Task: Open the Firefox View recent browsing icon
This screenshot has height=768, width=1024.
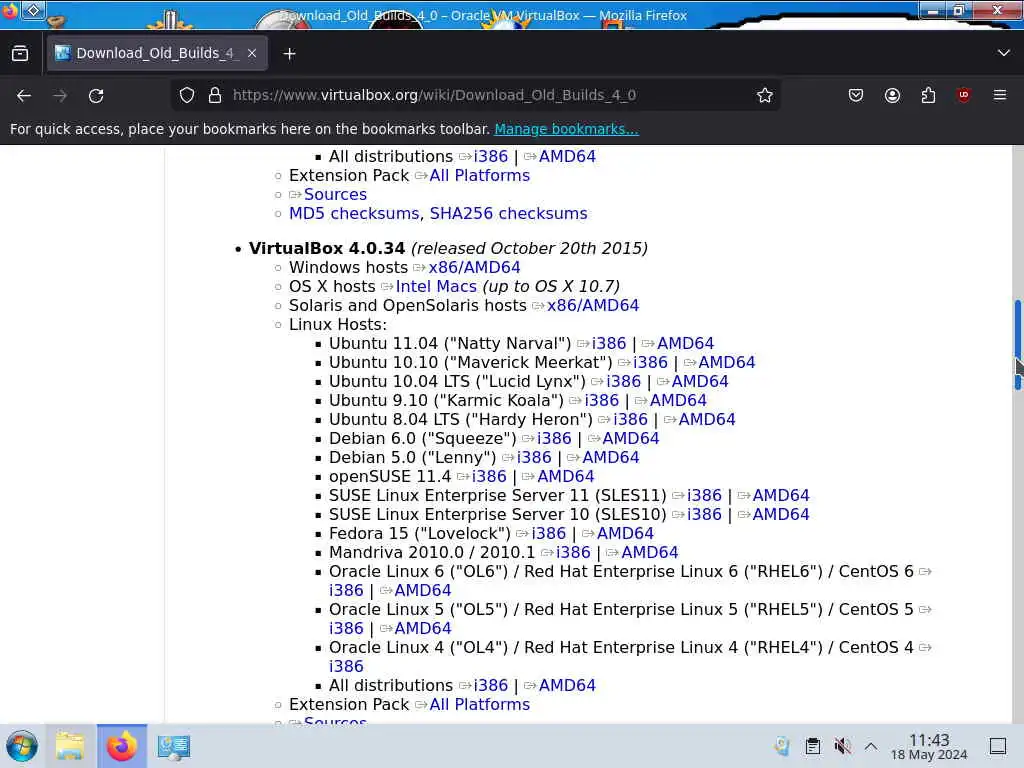Action: coord(20,54)
